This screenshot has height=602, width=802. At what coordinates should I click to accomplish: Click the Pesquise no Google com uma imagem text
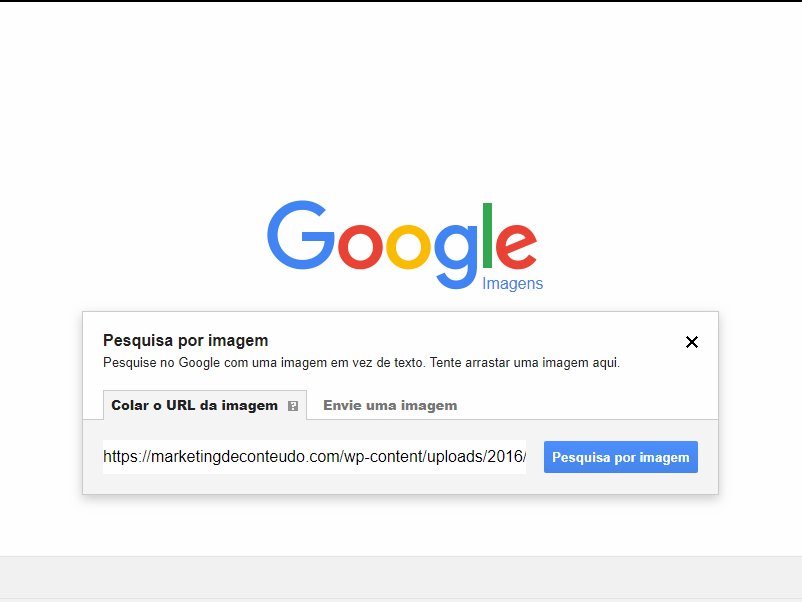264,363
